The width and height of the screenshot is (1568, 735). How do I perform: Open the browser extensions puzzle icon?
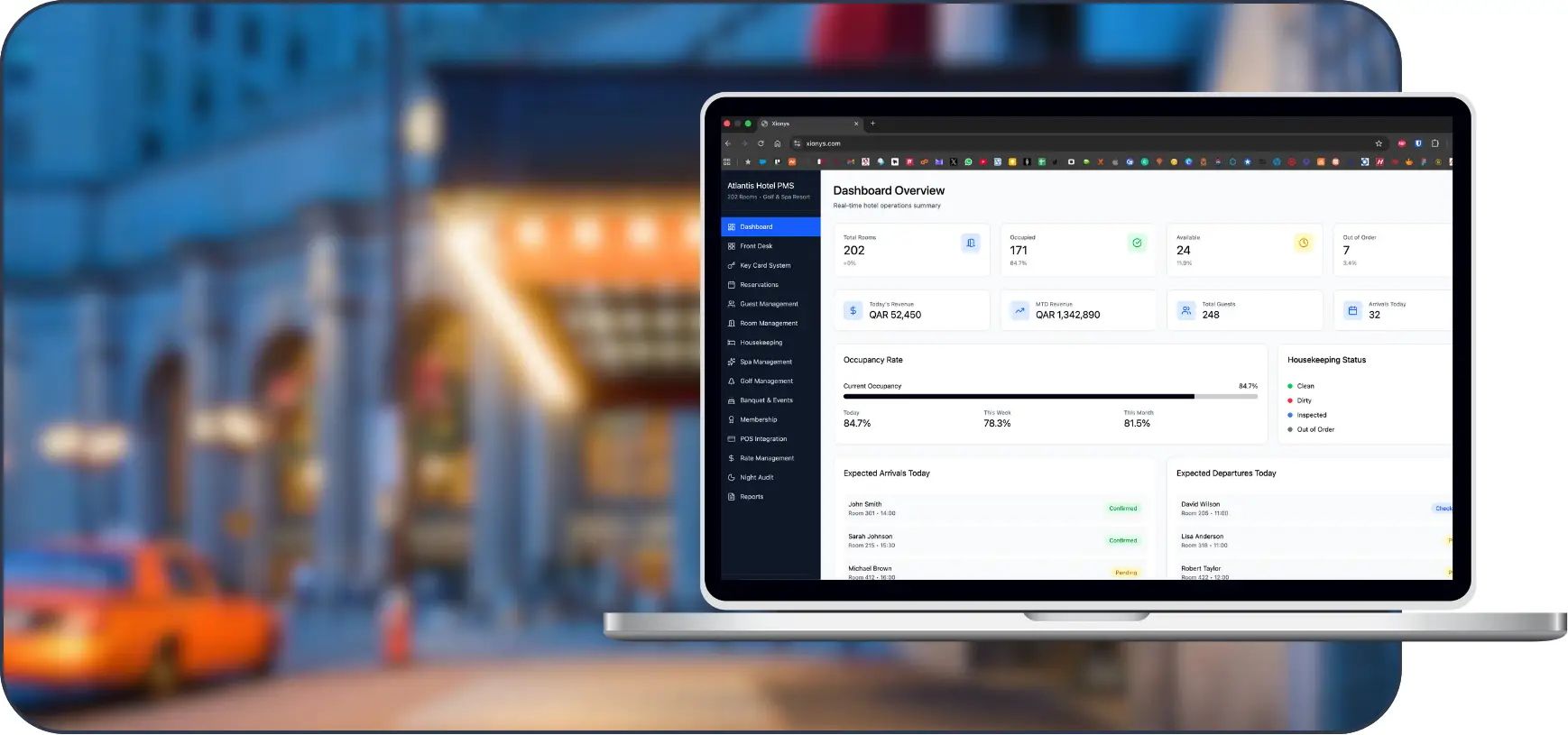point(1434,143)
